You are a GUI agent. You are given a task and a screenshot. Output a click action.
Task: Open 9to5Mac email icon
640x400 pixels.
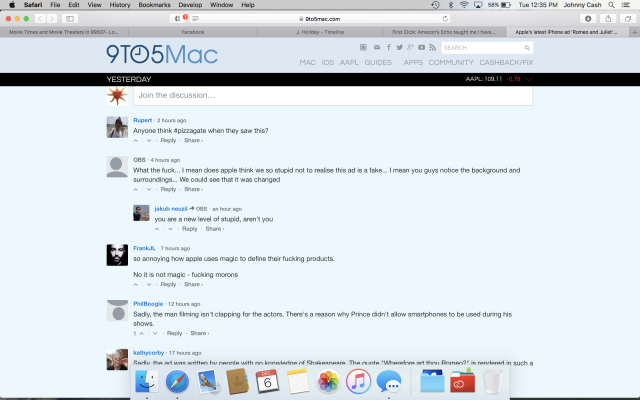click(377, 47)
